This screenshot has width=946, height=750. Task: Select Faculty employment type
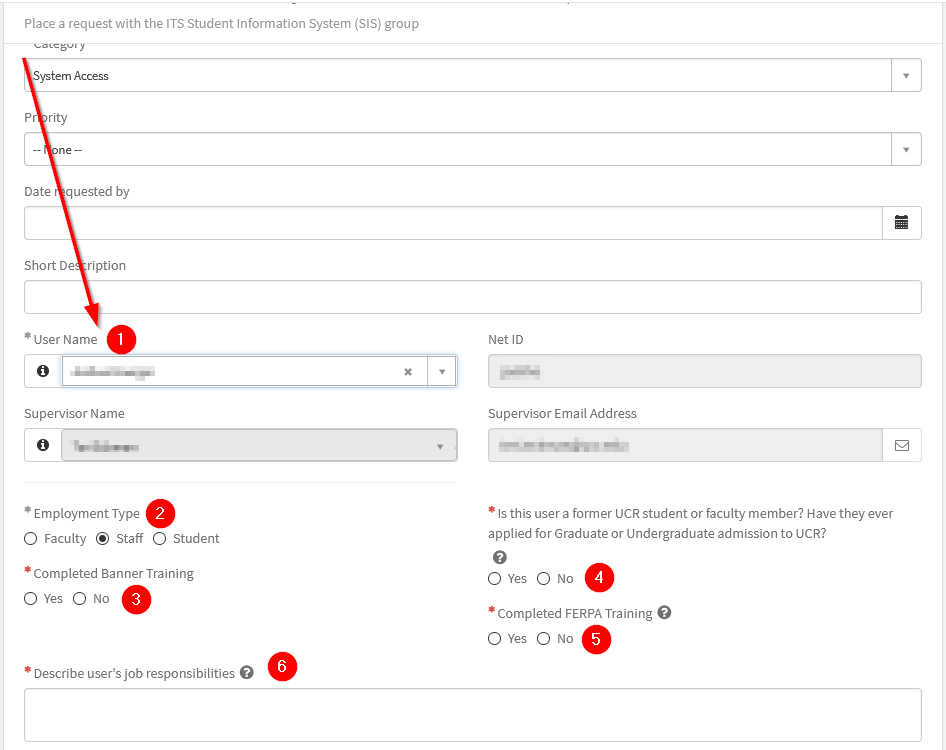[x=31, y=539]
